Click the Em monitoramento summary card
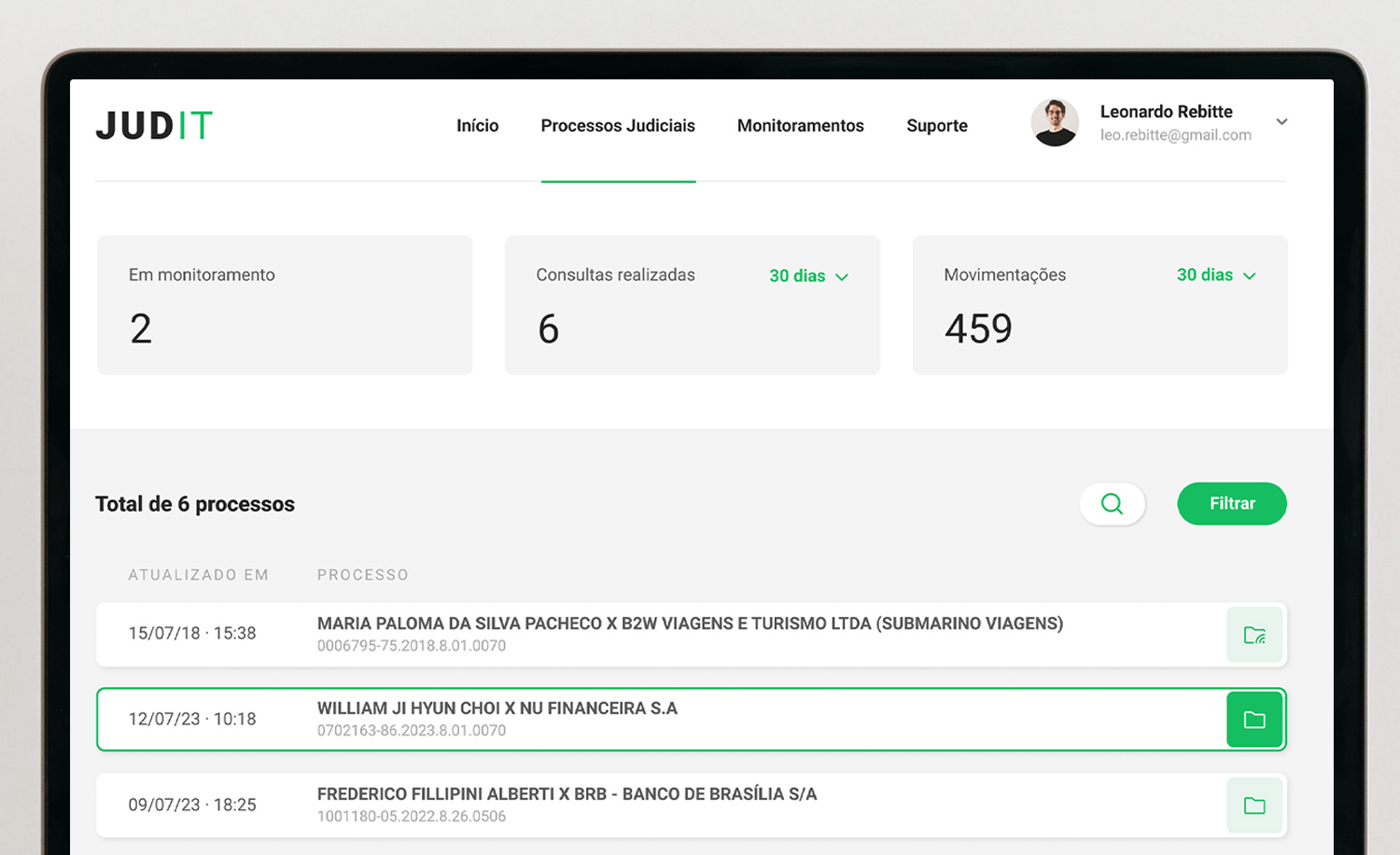This screenshot has width=1400, height=855. coord(285,305)
